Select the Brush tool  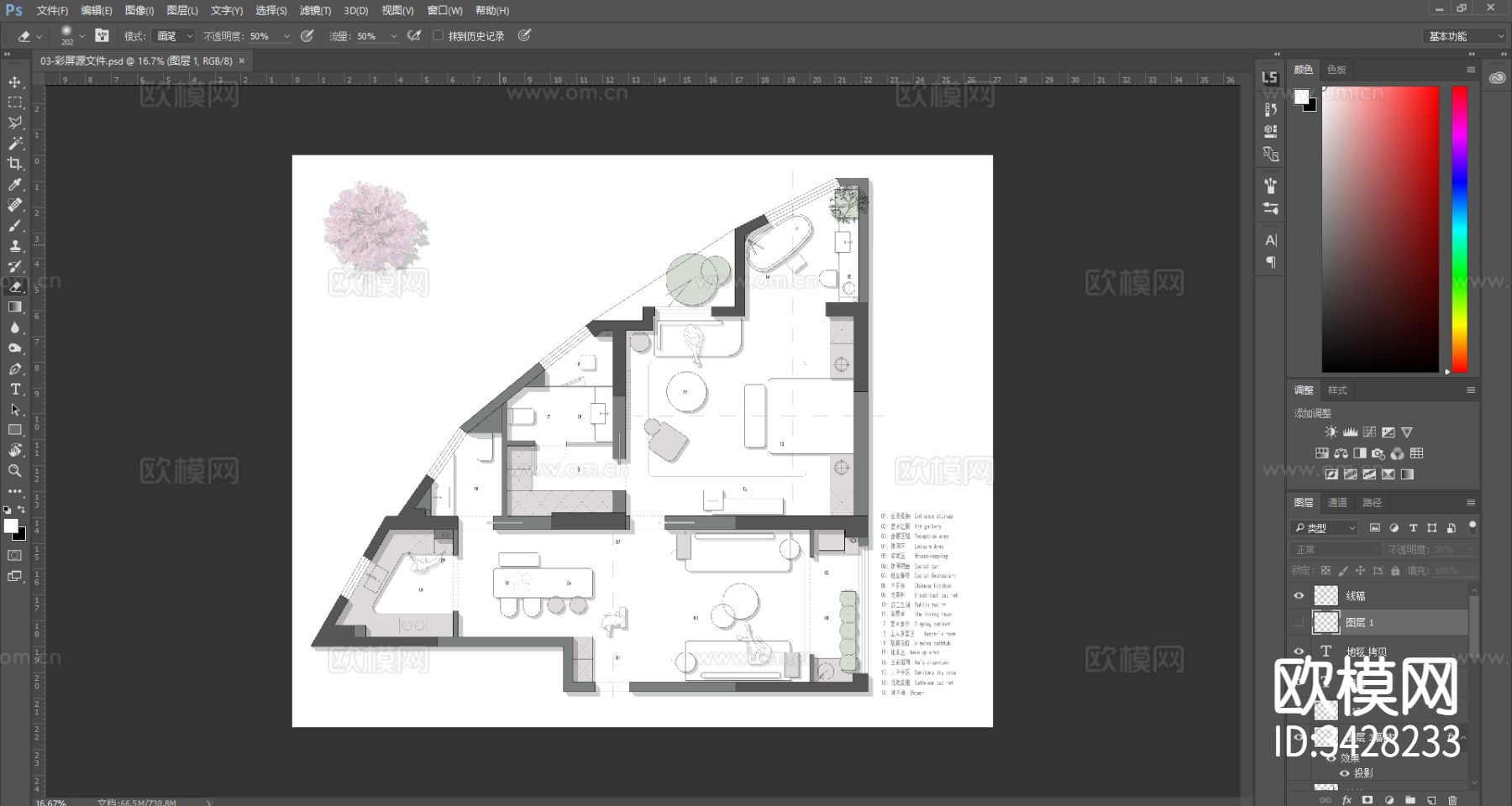tap(15, 225)
